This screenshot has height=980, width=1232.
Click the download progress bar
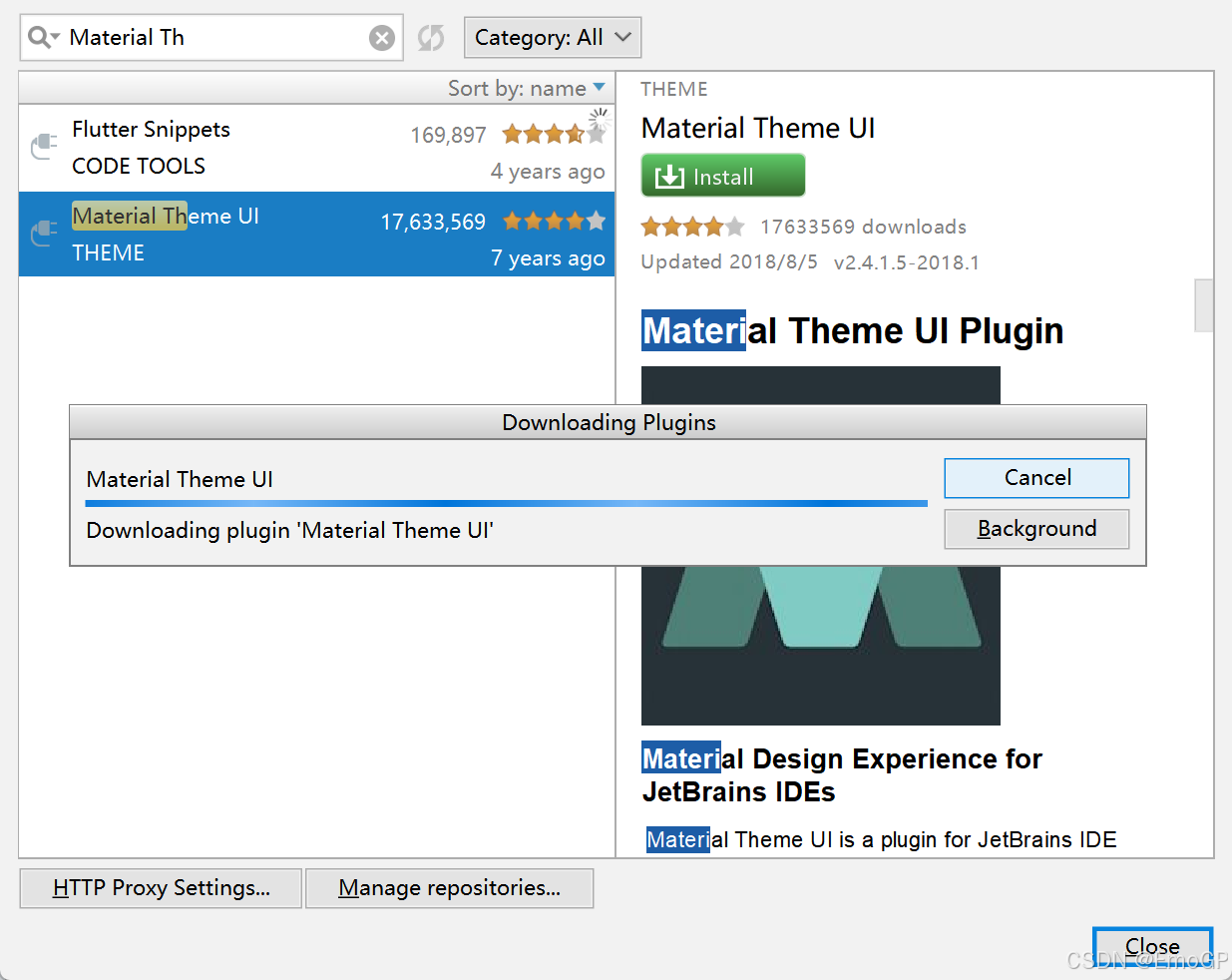[507, 504]
